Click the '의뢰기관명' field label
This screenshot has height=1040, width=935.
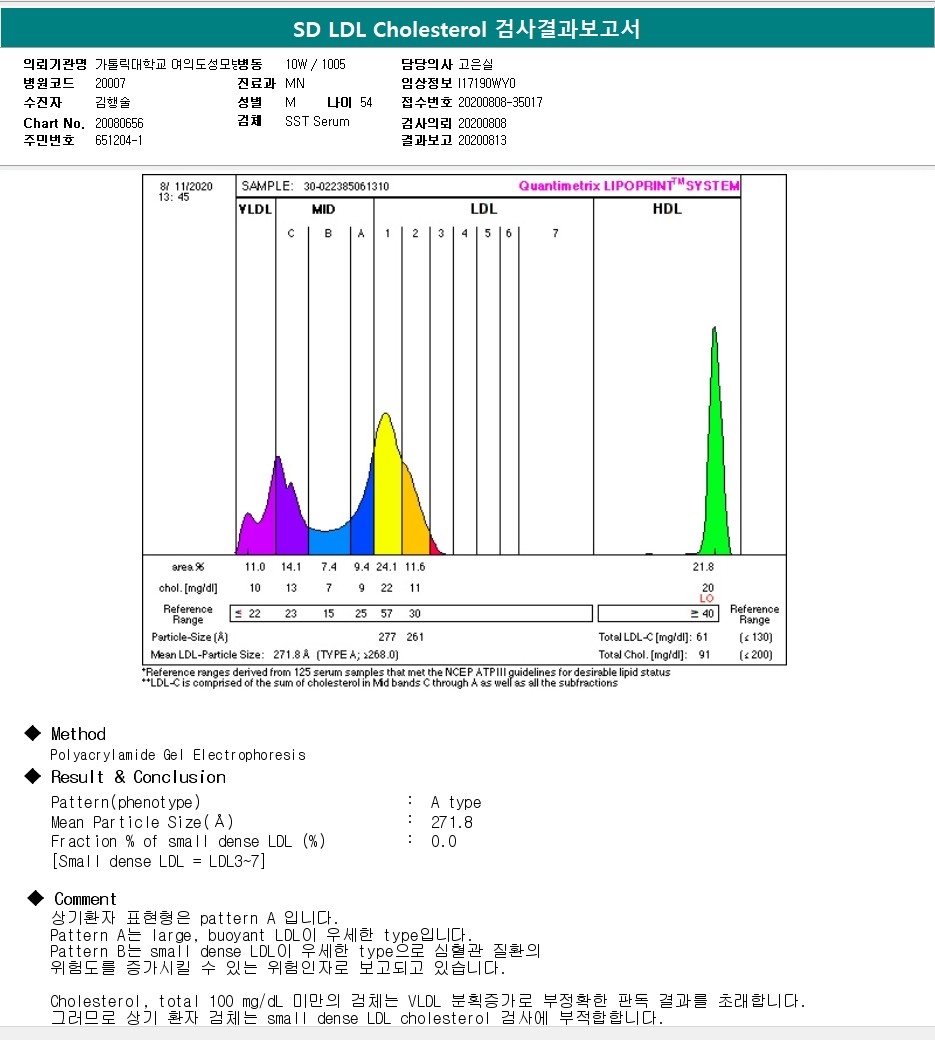click(x=55, y=64)
